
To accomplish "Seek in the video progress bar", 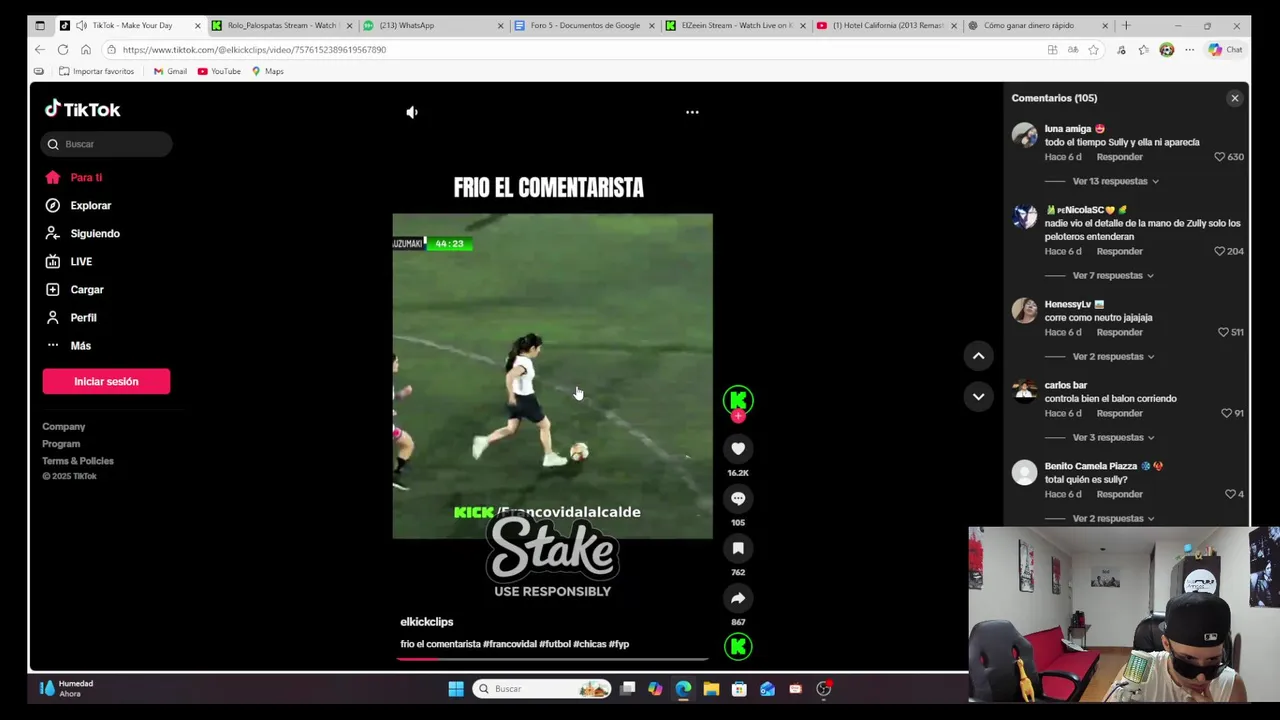I will [552, 658].
